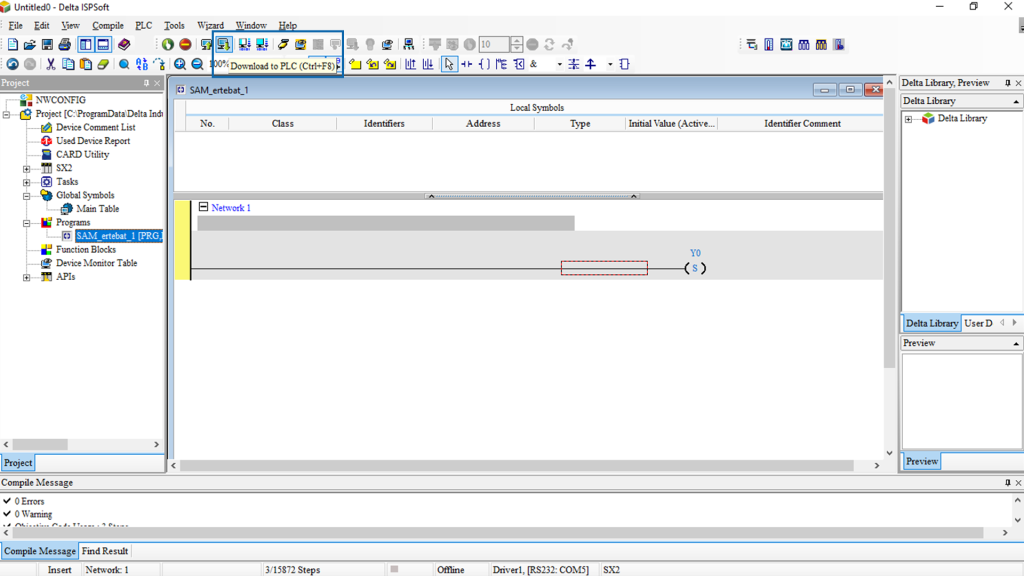Click the Network 1 label

click(x=231, y=208)
